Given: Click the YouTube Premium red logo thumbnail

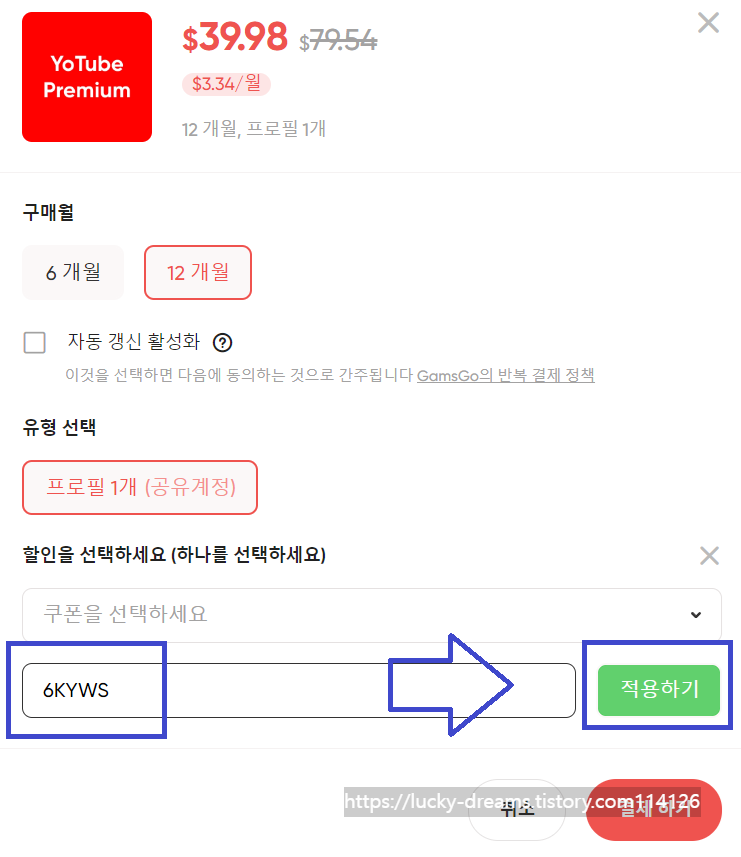Looking at the screenshot, I should 87,77.
